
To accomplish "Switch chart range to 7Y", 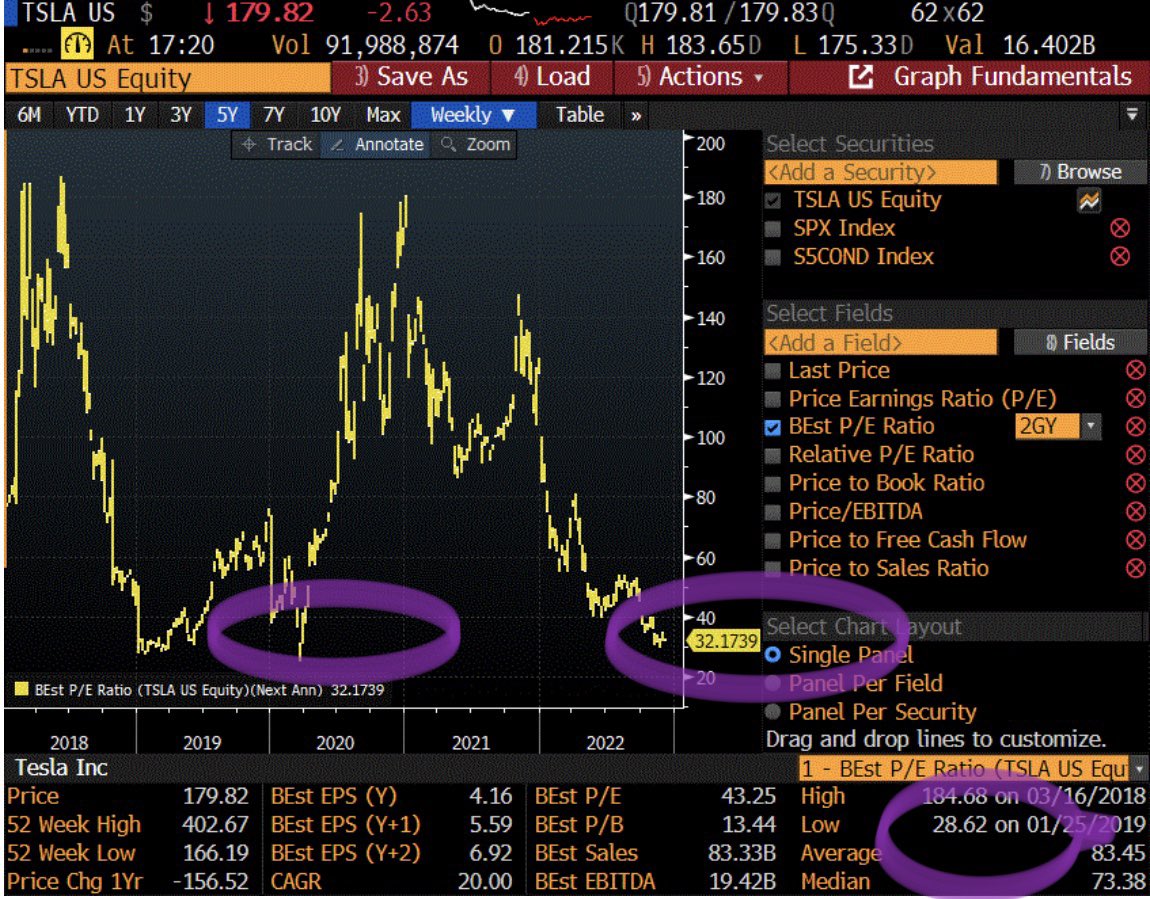I will [274, 115].
